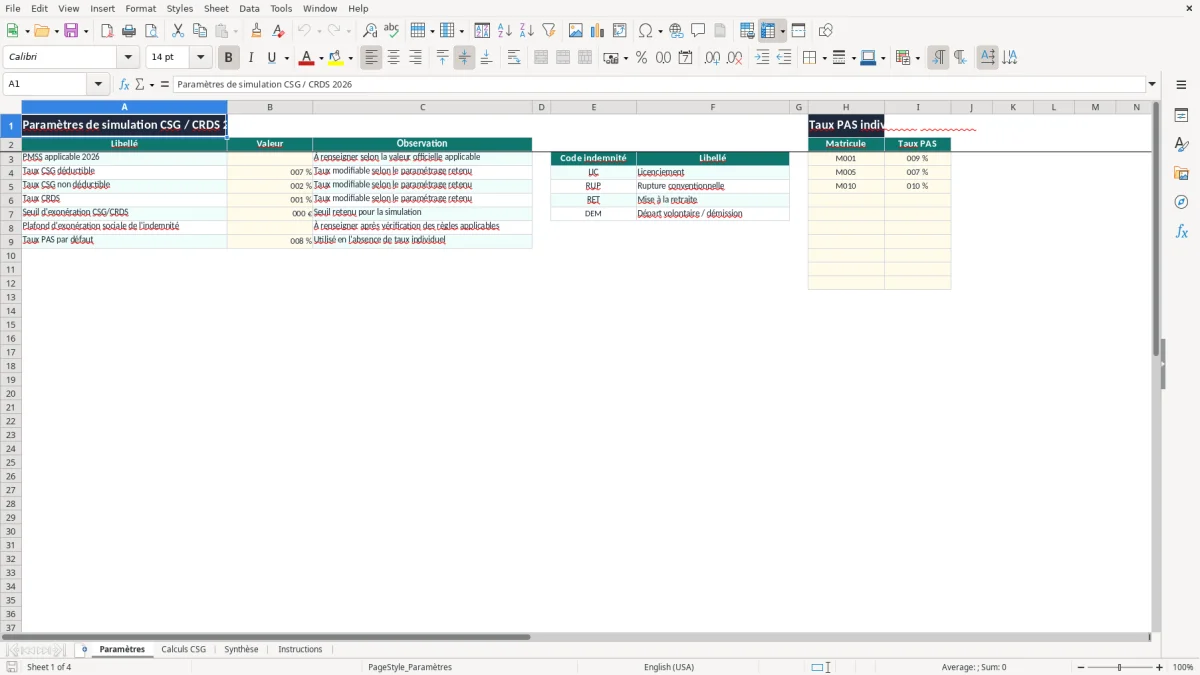1200x675 pixels.
Task: Insert a pivot table
Action: coord(620,31)
